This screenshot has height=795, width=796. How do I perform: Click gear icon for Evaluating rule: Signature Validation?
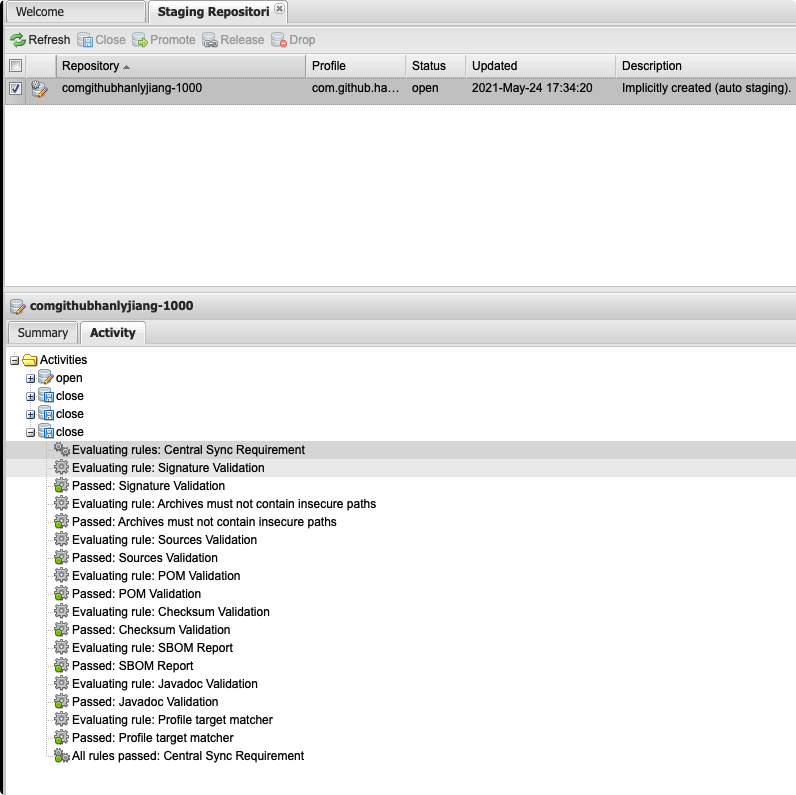pos(61,467)
